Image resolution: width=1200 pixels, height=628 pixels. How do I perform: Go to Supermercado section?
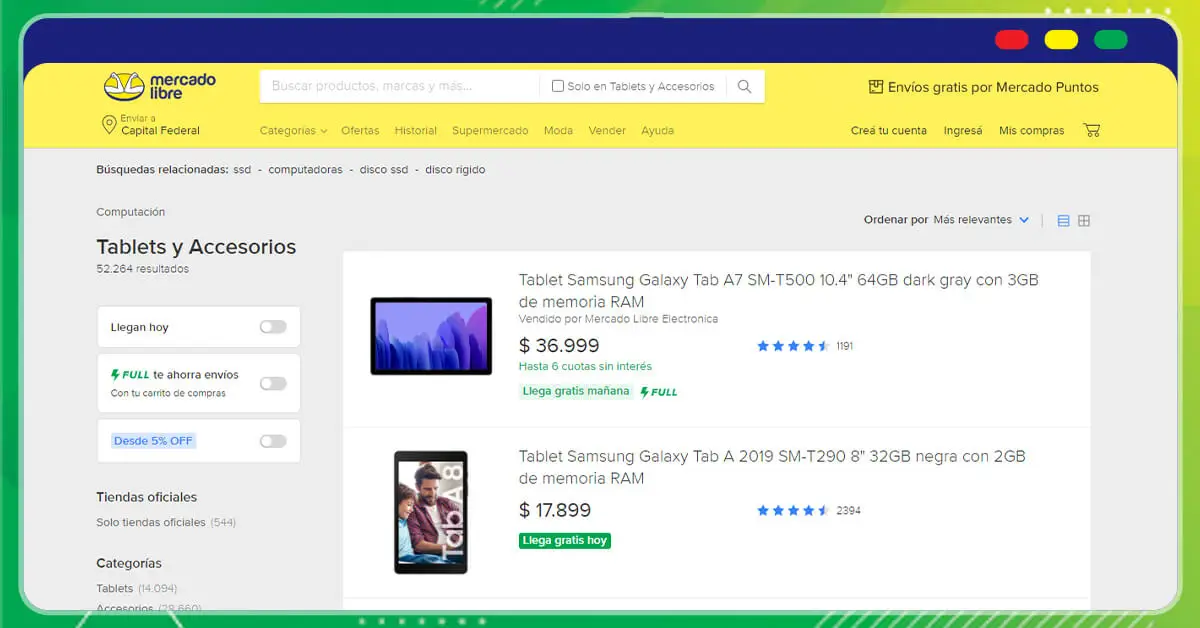[490, 131]
